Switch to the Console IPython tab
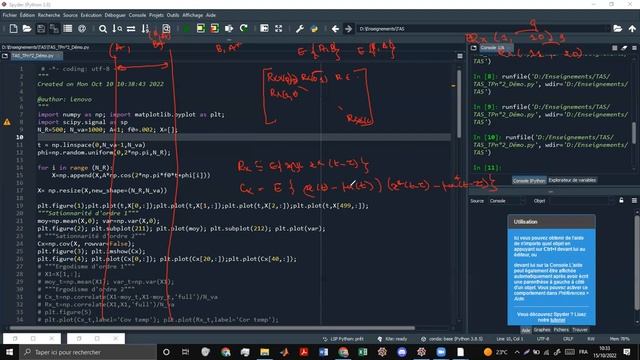 tap(529, 180)
